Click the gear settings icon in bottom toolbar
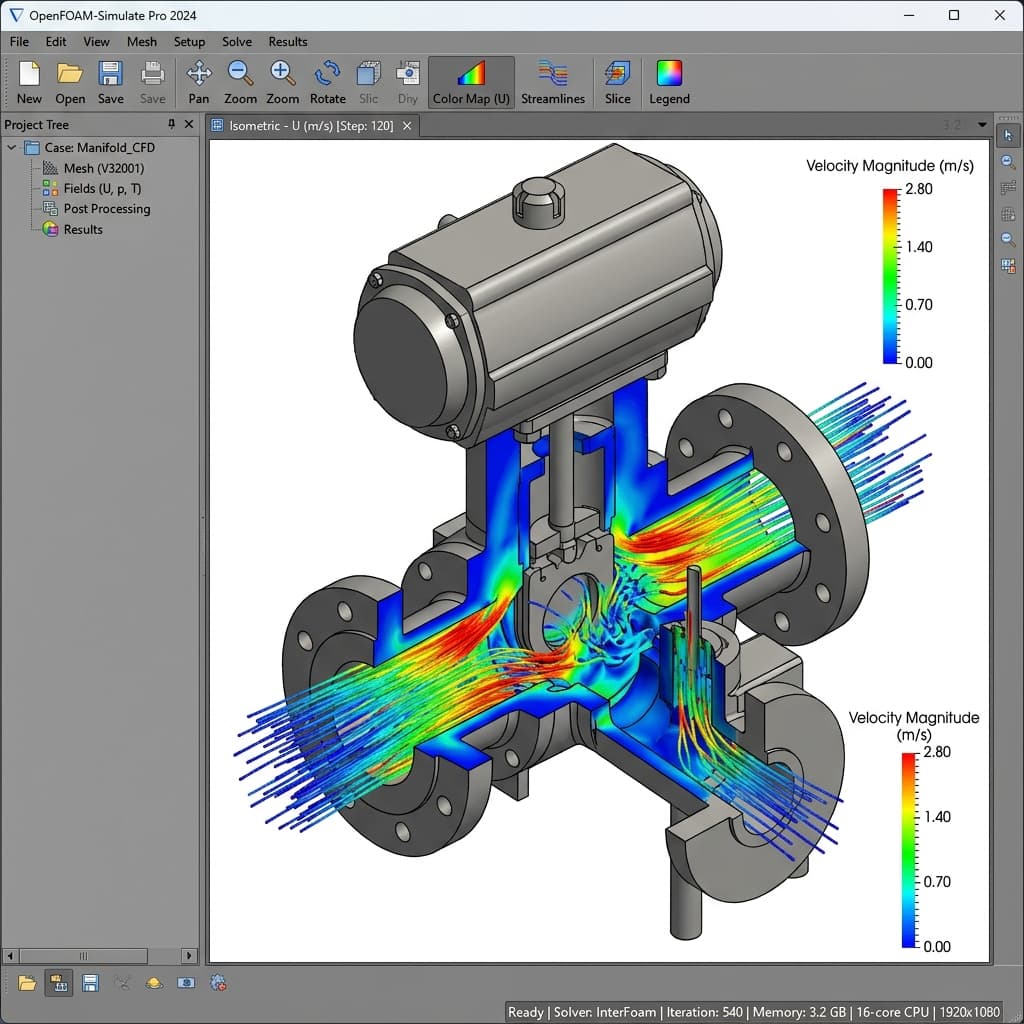Screen dimensions: 1024x1024 click(218, 983)
